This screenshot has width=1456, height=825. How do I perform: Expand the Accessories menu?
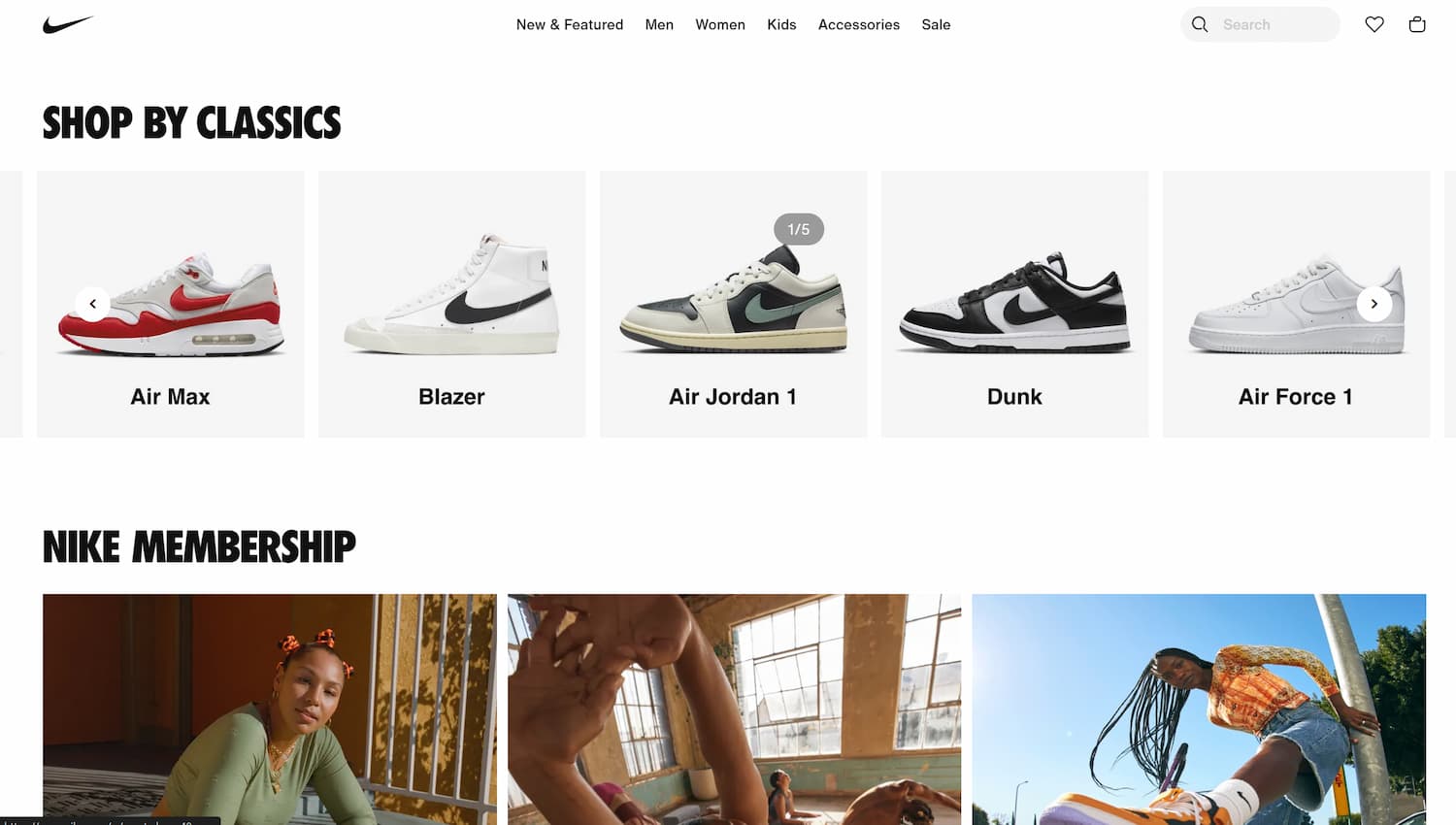[859, 24]
